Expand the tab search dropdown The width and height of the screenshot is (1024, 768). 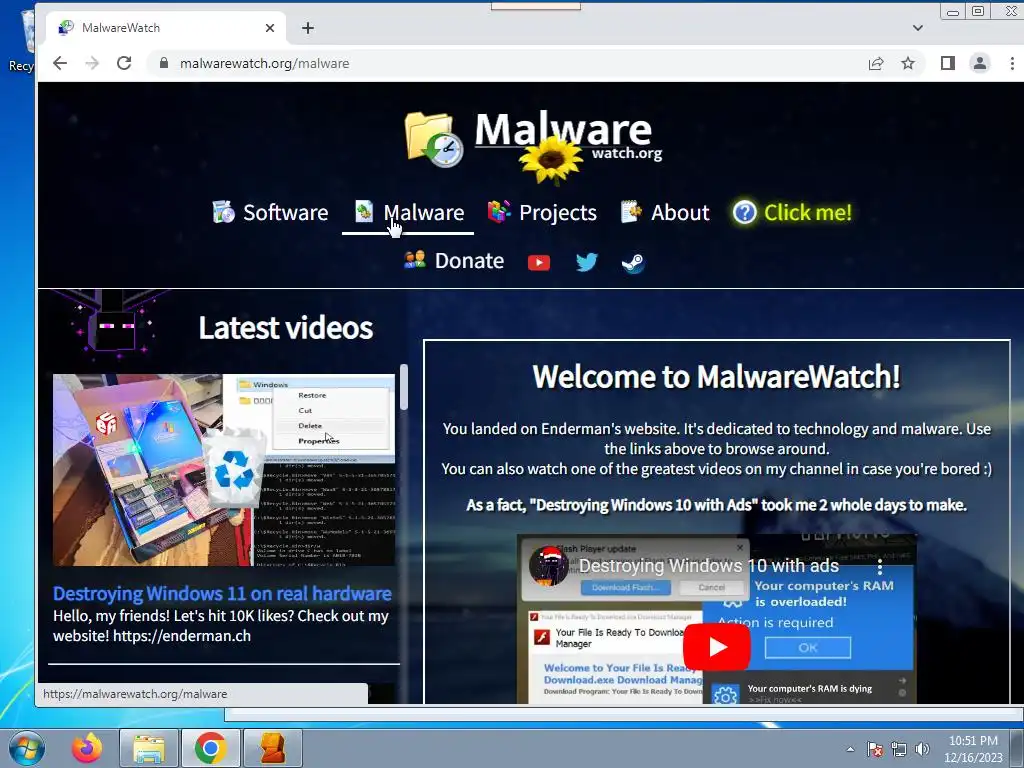918,28
